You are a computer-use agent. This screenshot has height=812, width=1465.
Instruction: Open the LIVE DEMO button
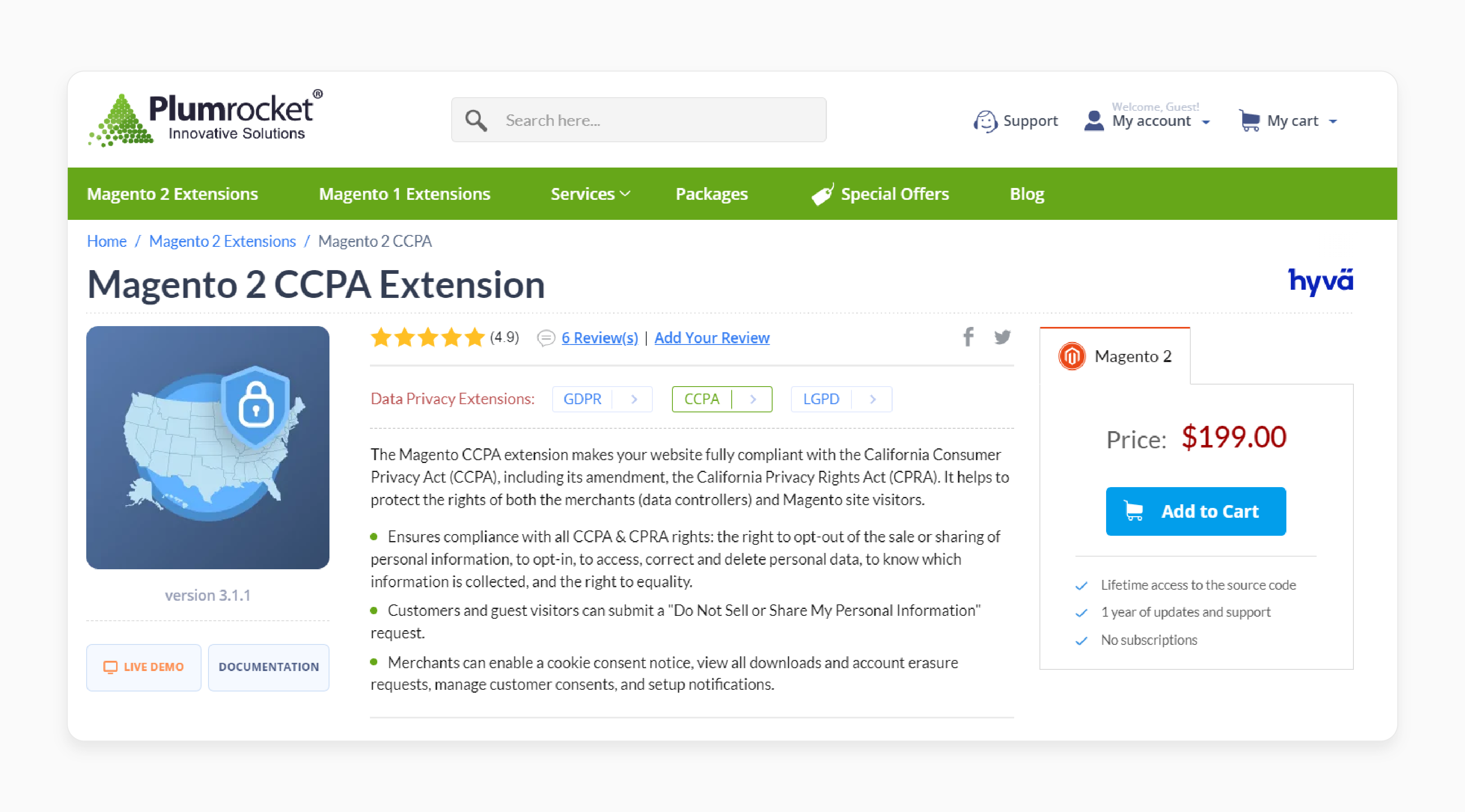[x=144, y=667]
